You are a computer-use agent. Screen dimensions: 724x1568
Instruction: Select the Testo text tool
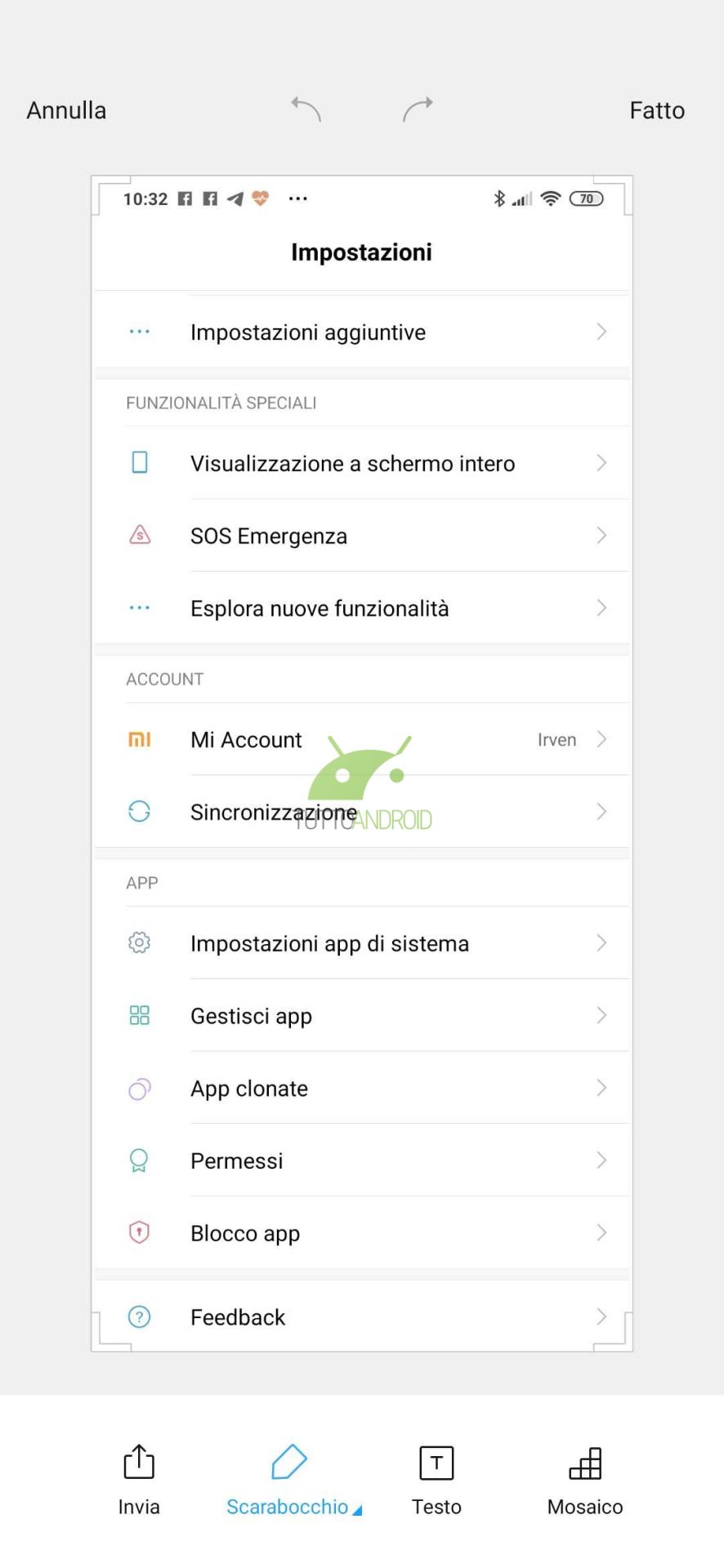click(x=436, y=1463)
